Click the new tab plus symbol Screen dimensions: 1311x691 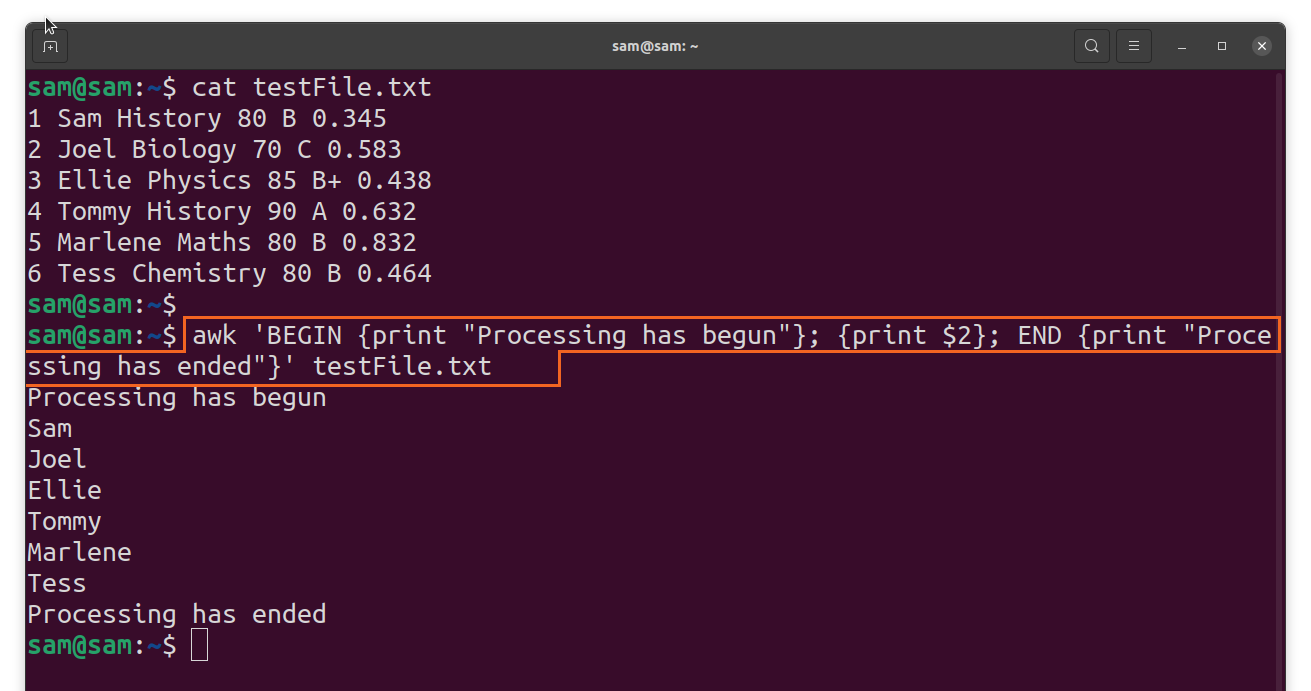coord(49,45)
